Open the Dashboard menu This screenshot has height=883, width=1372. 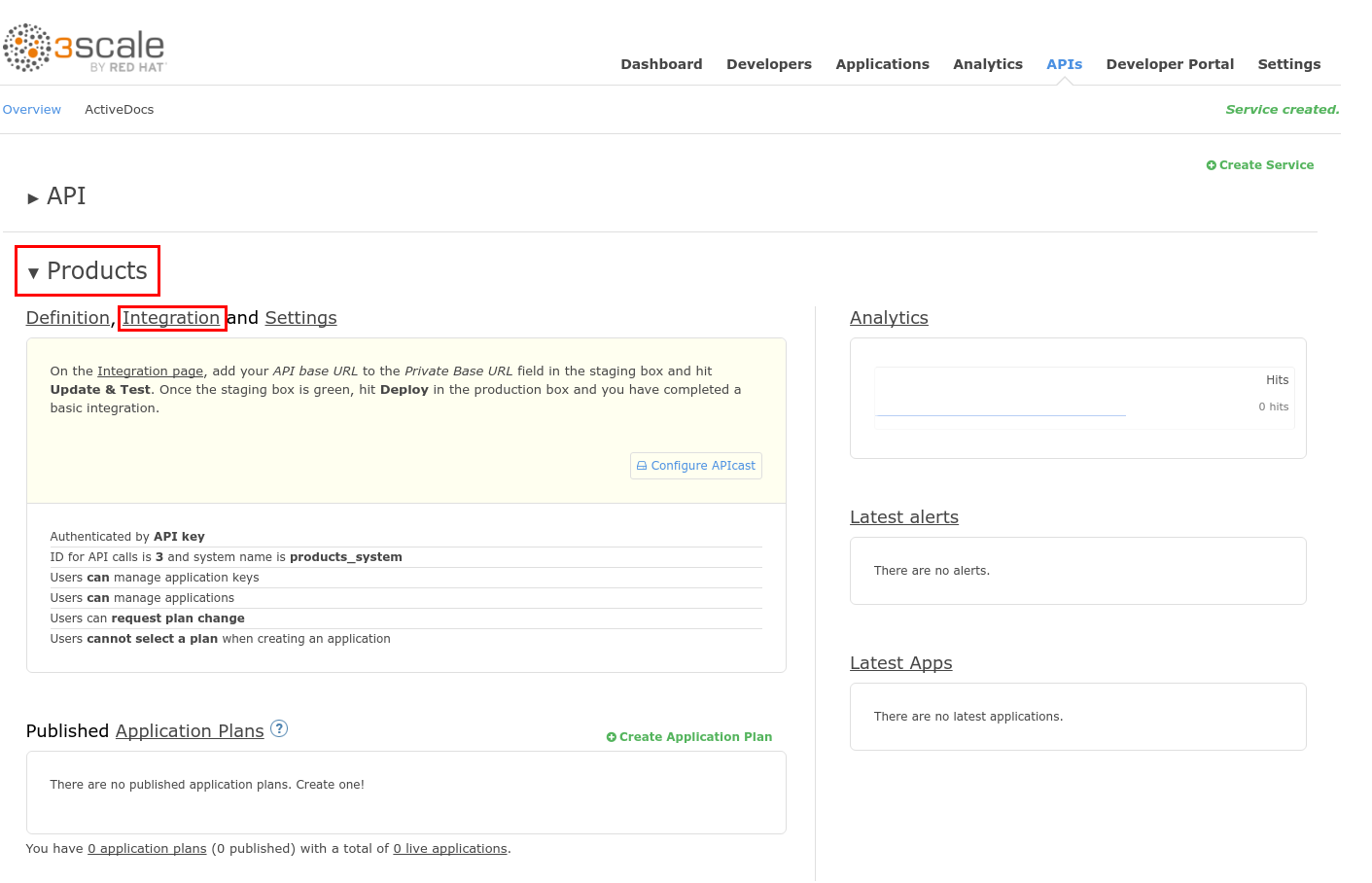point(661,64)
